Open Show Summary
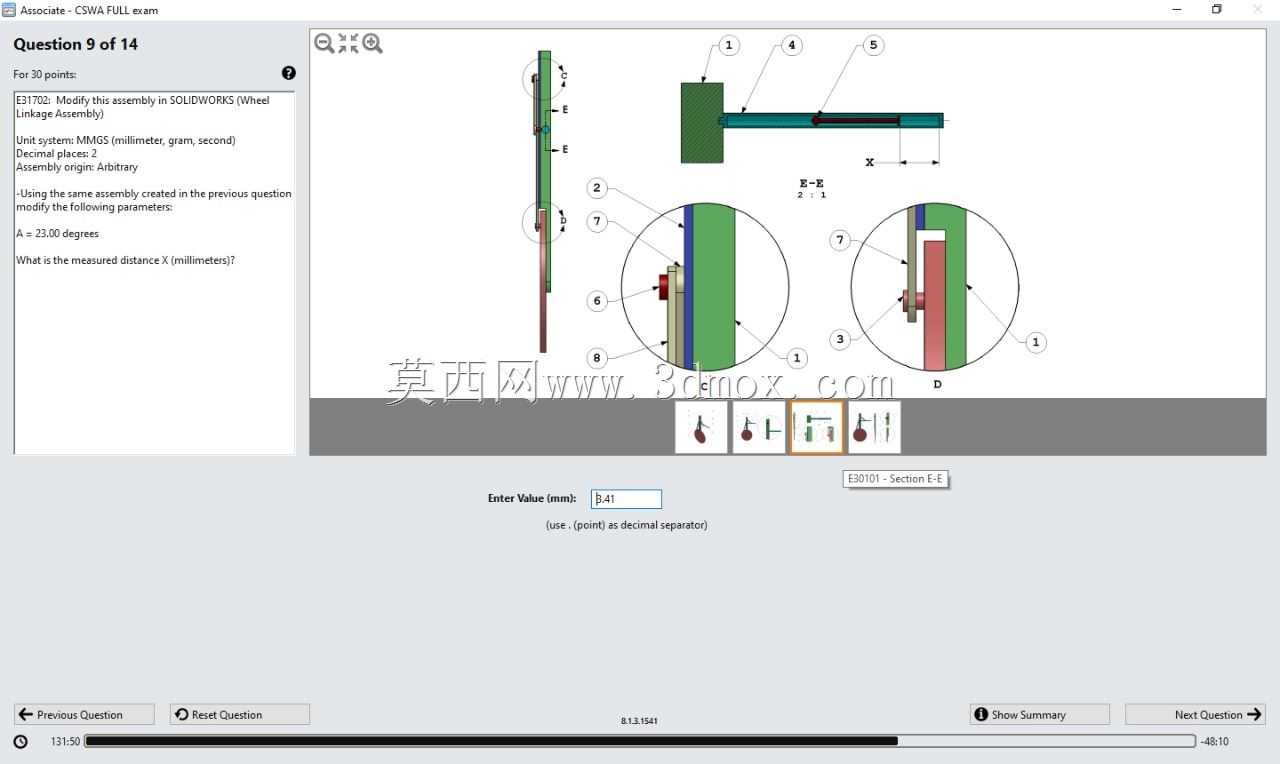This screenshot has height=764, width=1280. (x=1040, y=714)
